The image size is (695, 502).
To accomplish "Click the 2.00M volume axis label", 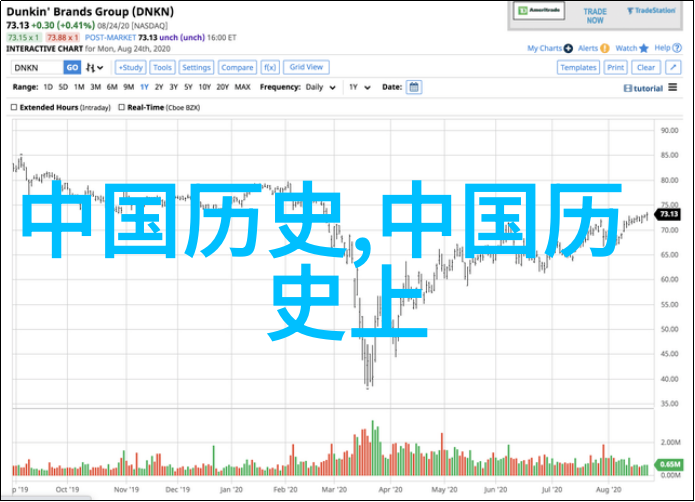I will coord(670,442).
